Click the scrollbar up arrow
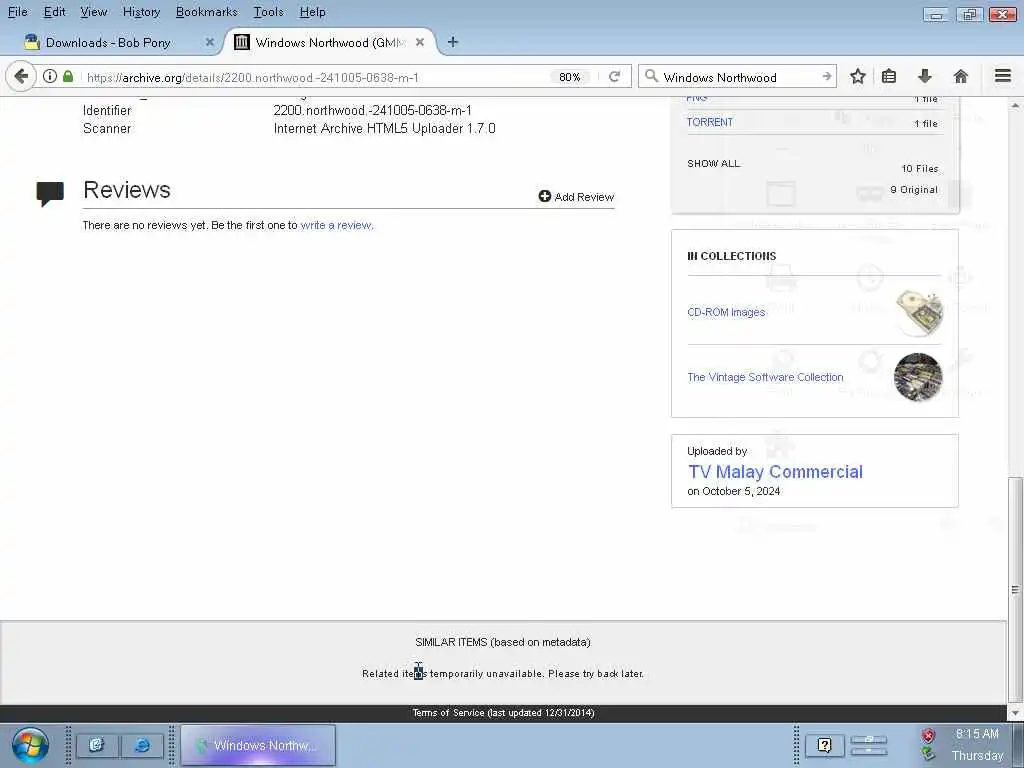The width and height of the screenshot is (1024, 768). coord(1015,105)
